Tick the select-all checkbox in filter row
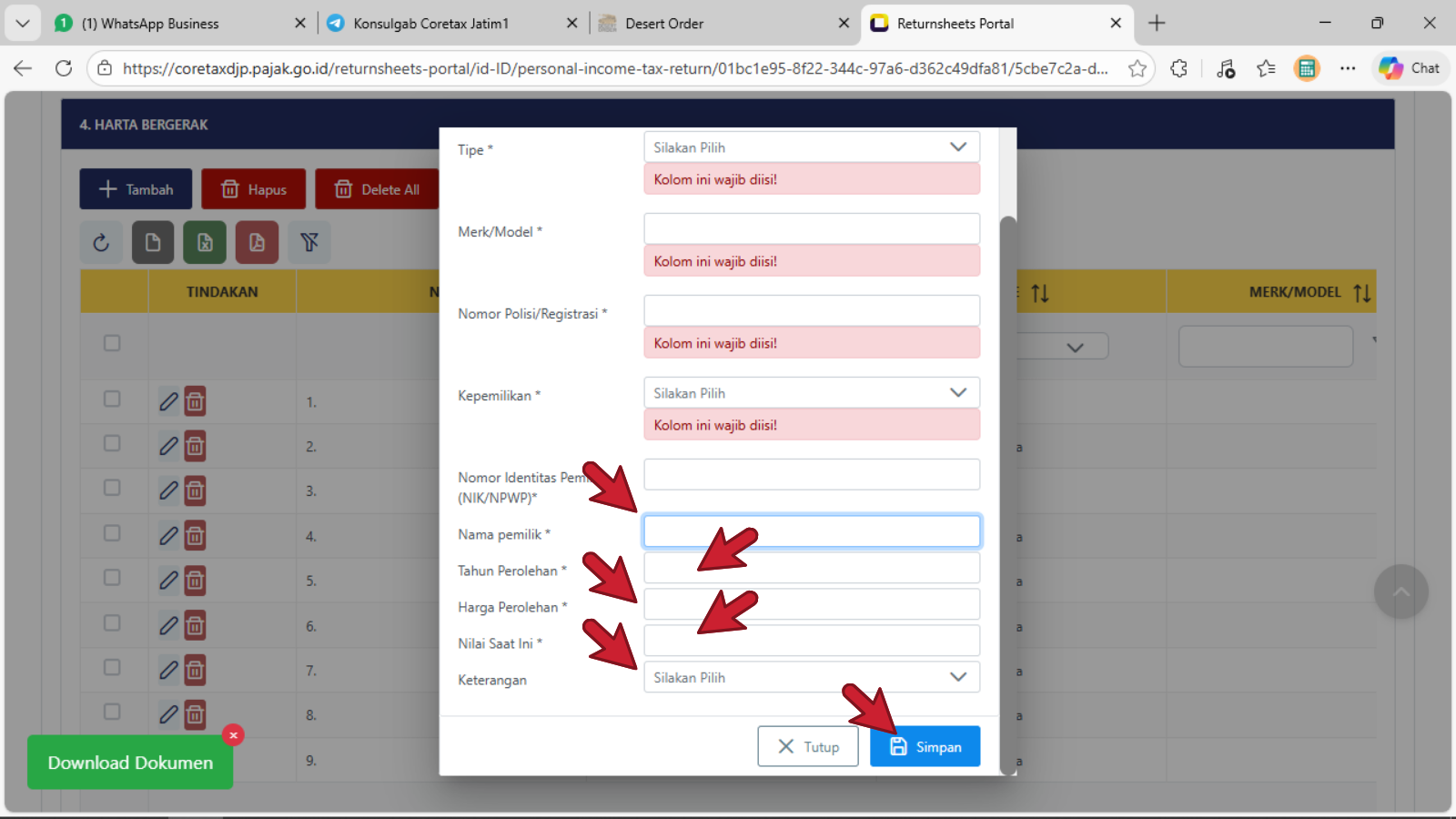The image size is (1456, 819). [x=112, y=343]
